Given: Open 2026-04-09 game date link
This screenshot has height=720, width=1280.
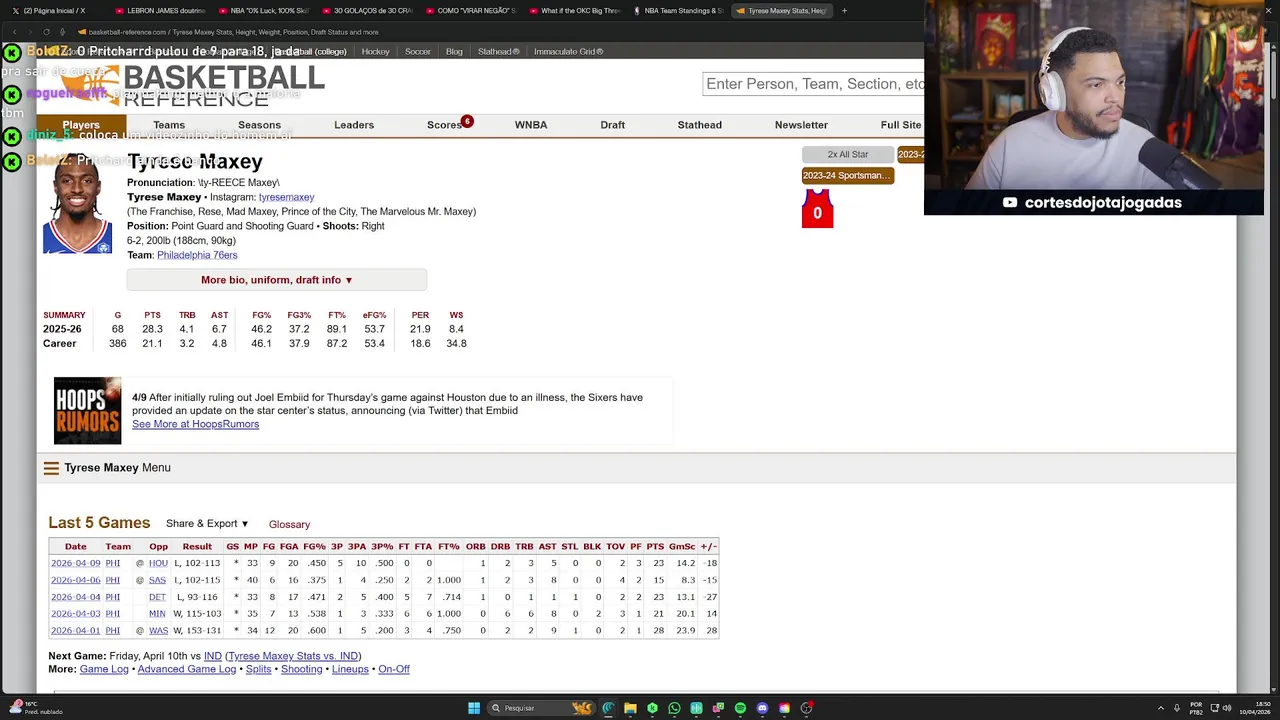Looking at the screenshot, I should click(76, 563).
